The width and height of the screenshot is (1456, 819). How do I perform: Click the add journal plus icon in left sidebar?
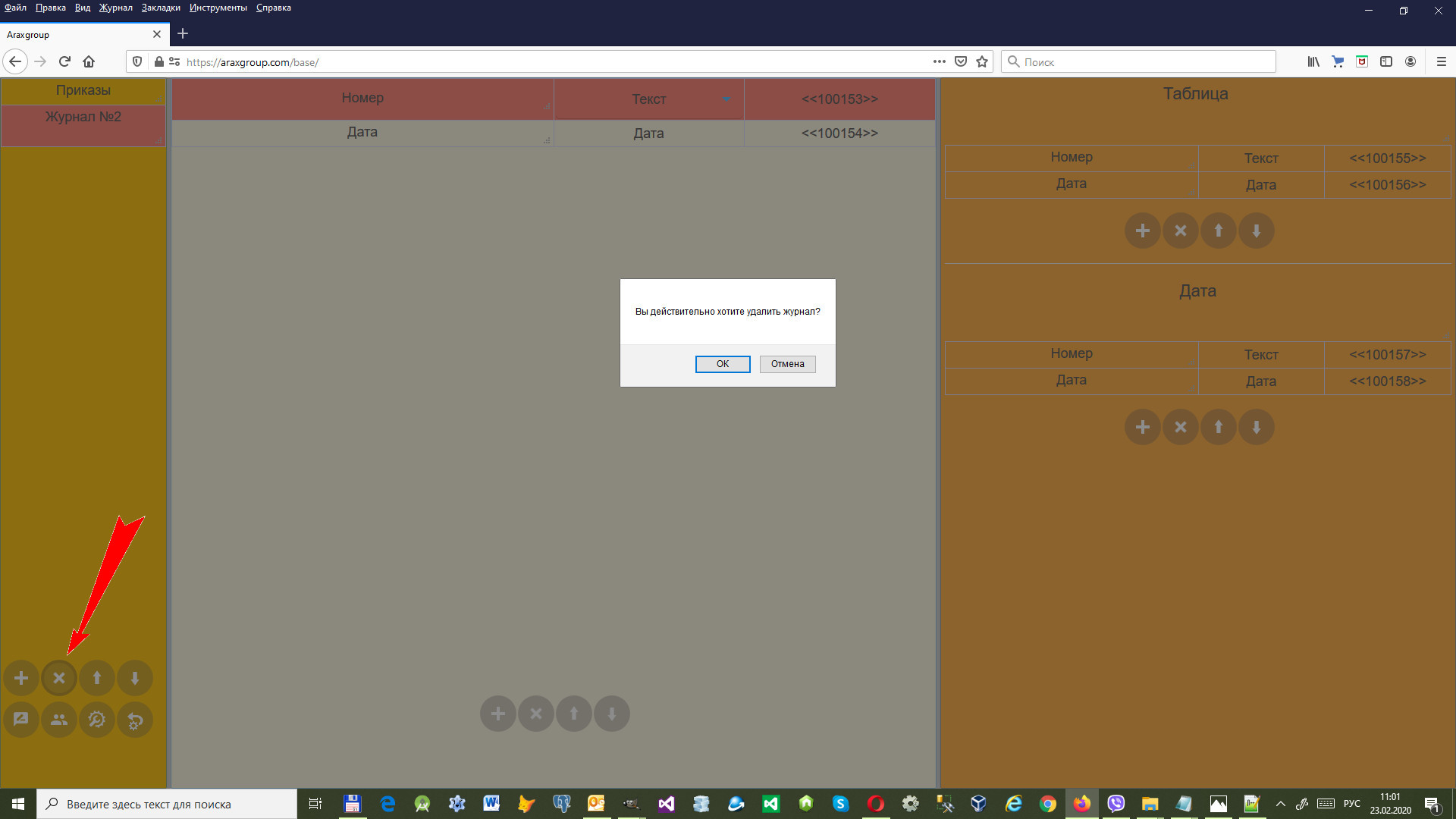21,678
